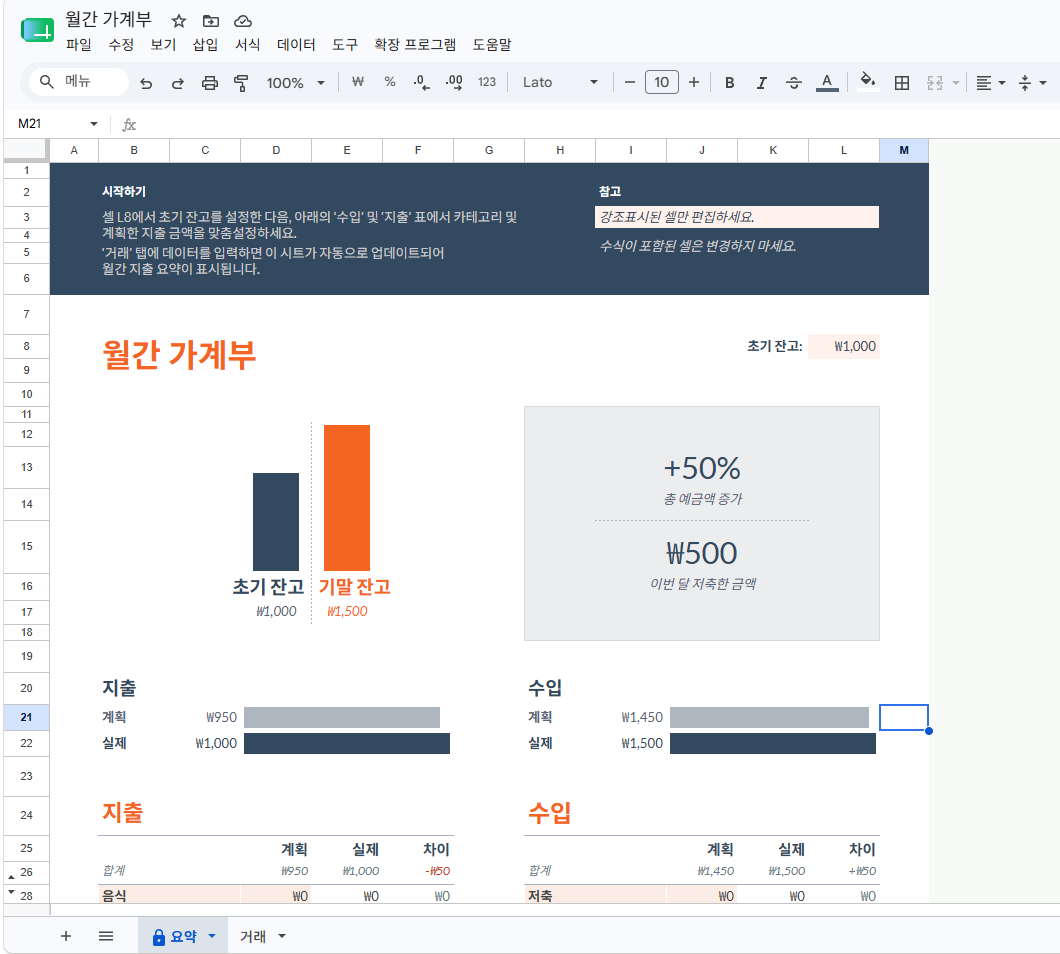Open the zoom 100% dropdown
Image resolution: width=1060 pixels, height=954 pixels.
(296, 82)
